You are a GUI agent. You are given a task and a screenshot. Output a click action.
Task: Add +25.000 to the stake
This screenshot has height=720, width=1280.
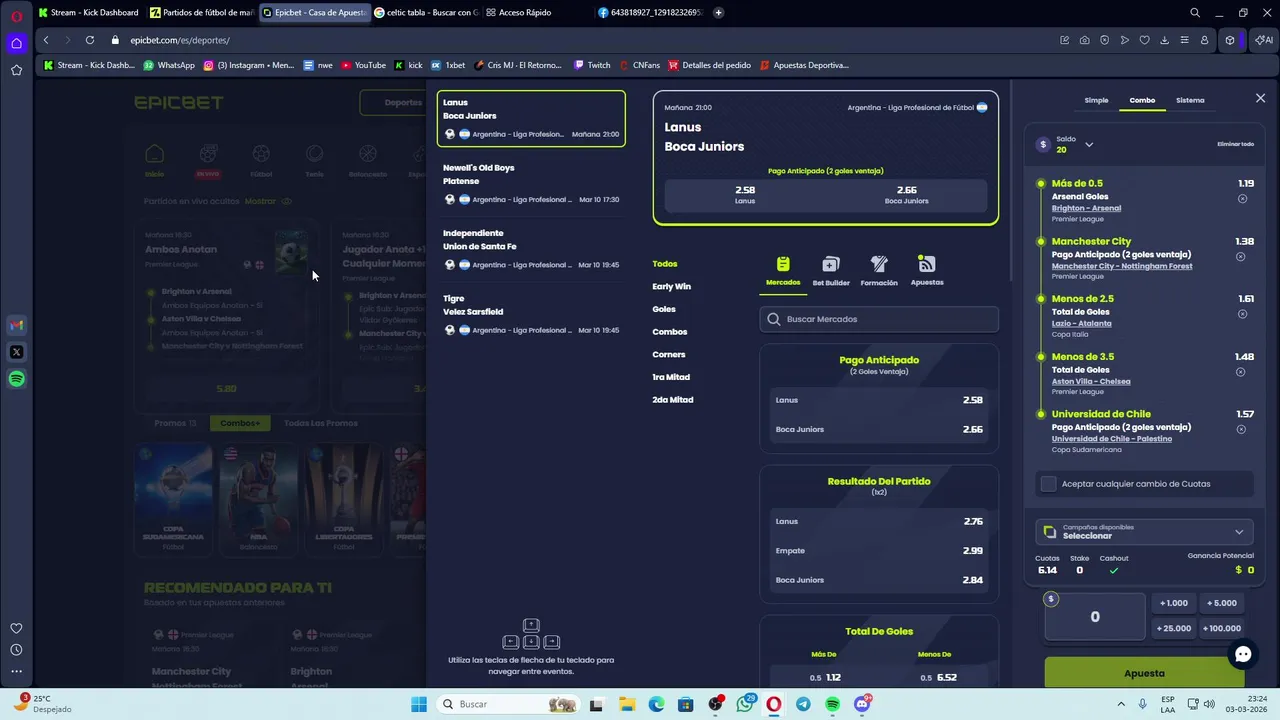(x=1174, y=628)
